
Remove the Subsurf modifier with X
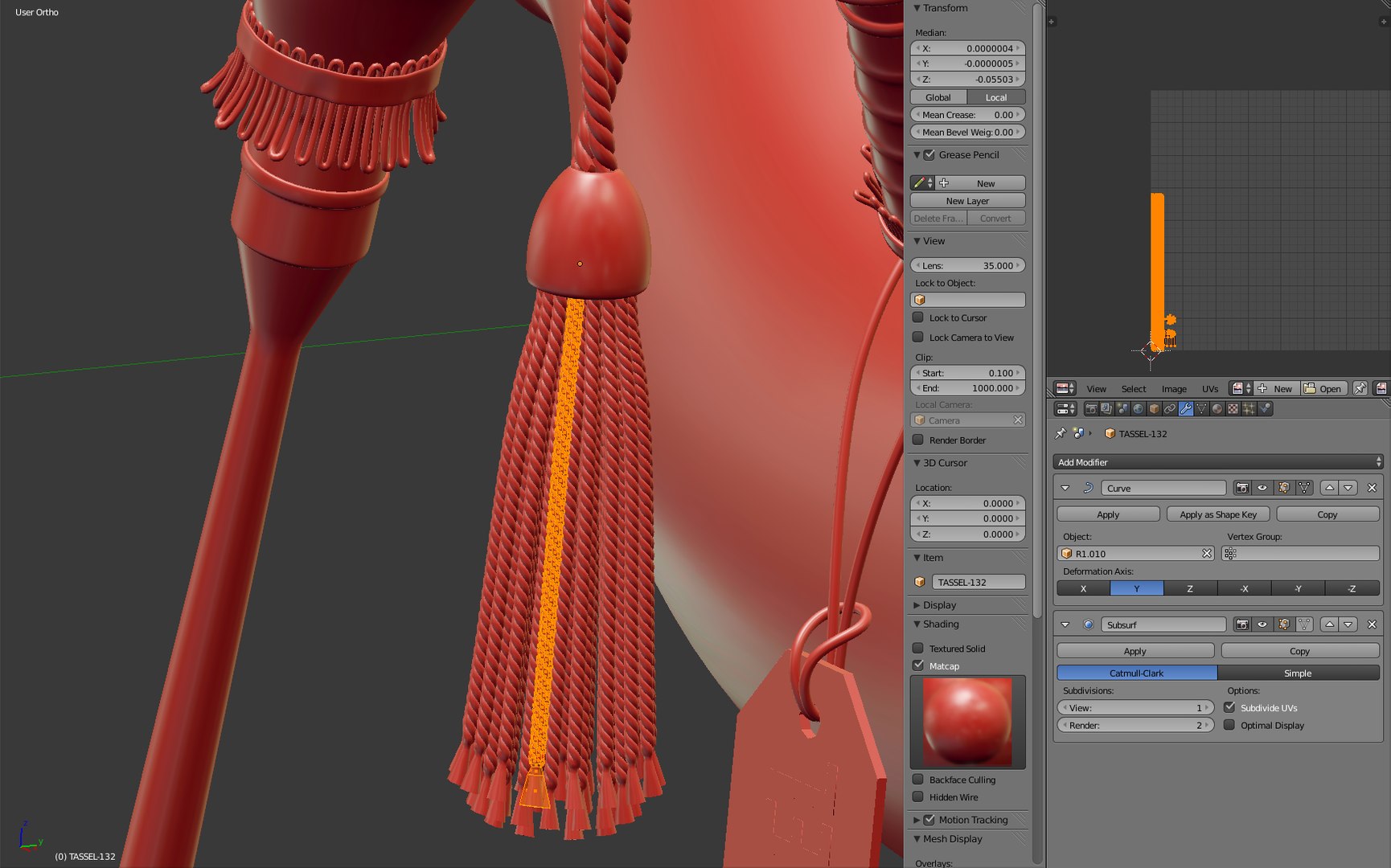(1372, 624)
